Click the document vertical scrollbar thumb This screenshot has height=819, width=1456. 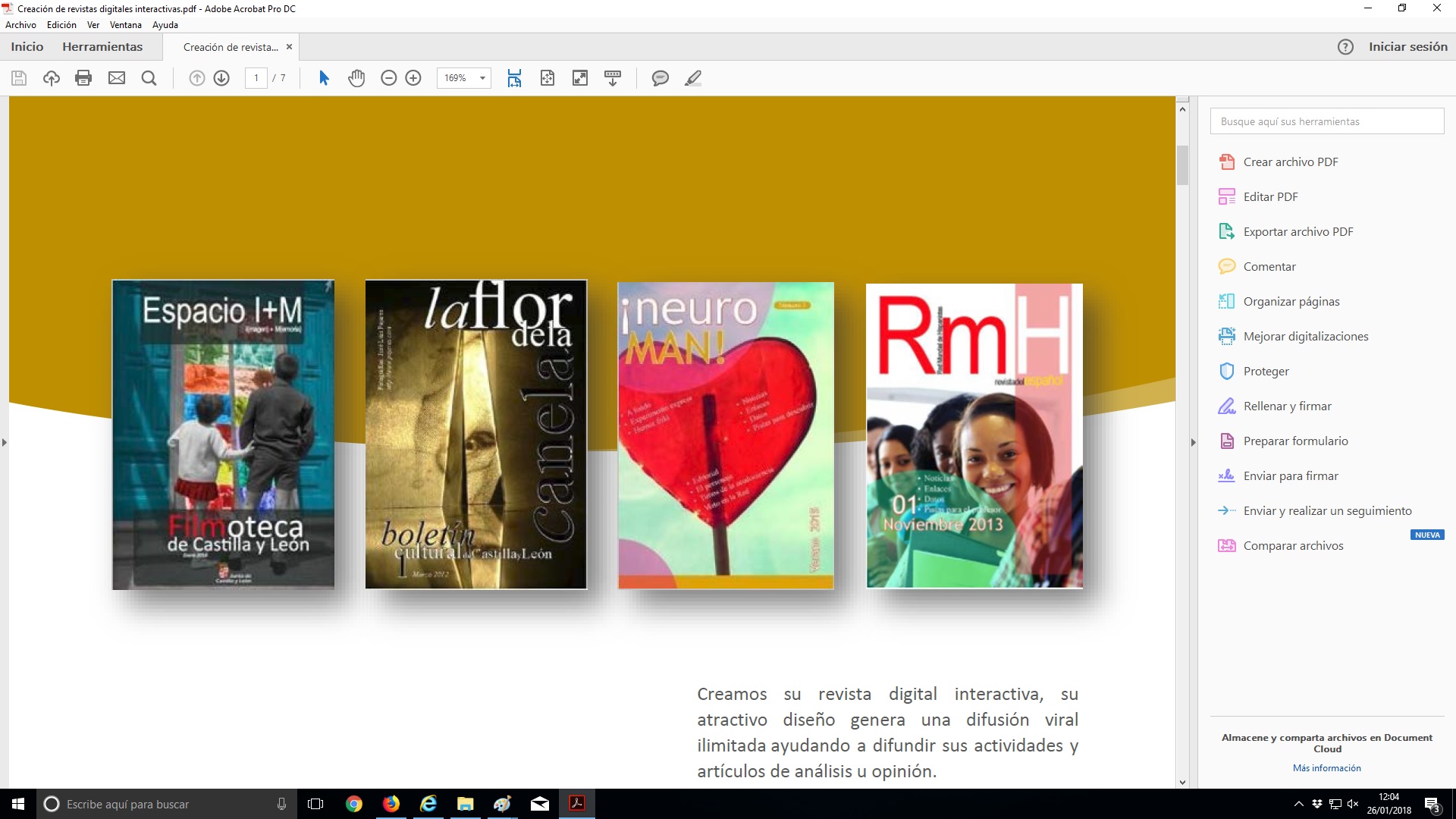pos(1182,165)
